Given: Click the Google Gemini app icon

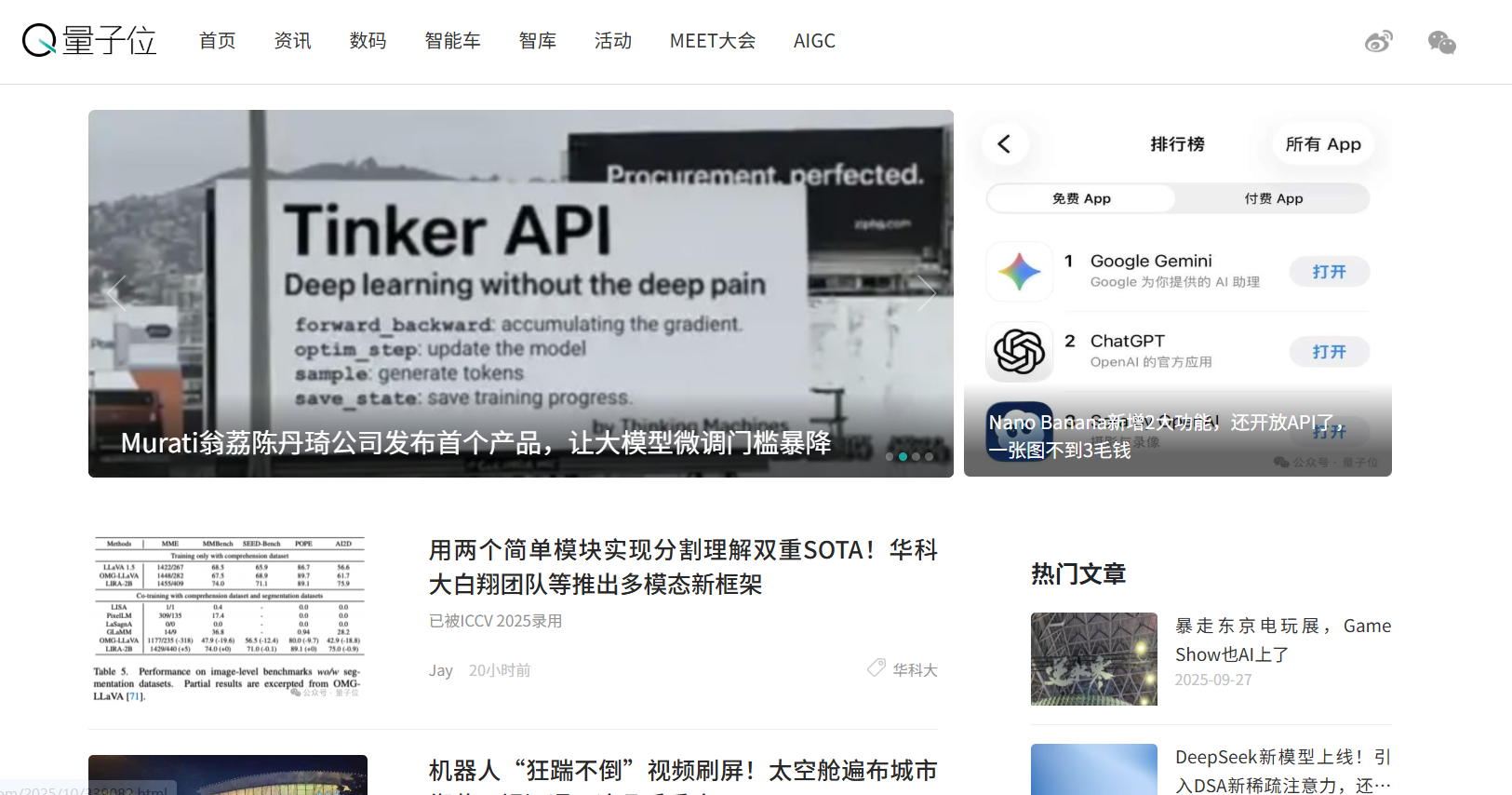Looking at the screenshot, I should (x=1020, y=272).
